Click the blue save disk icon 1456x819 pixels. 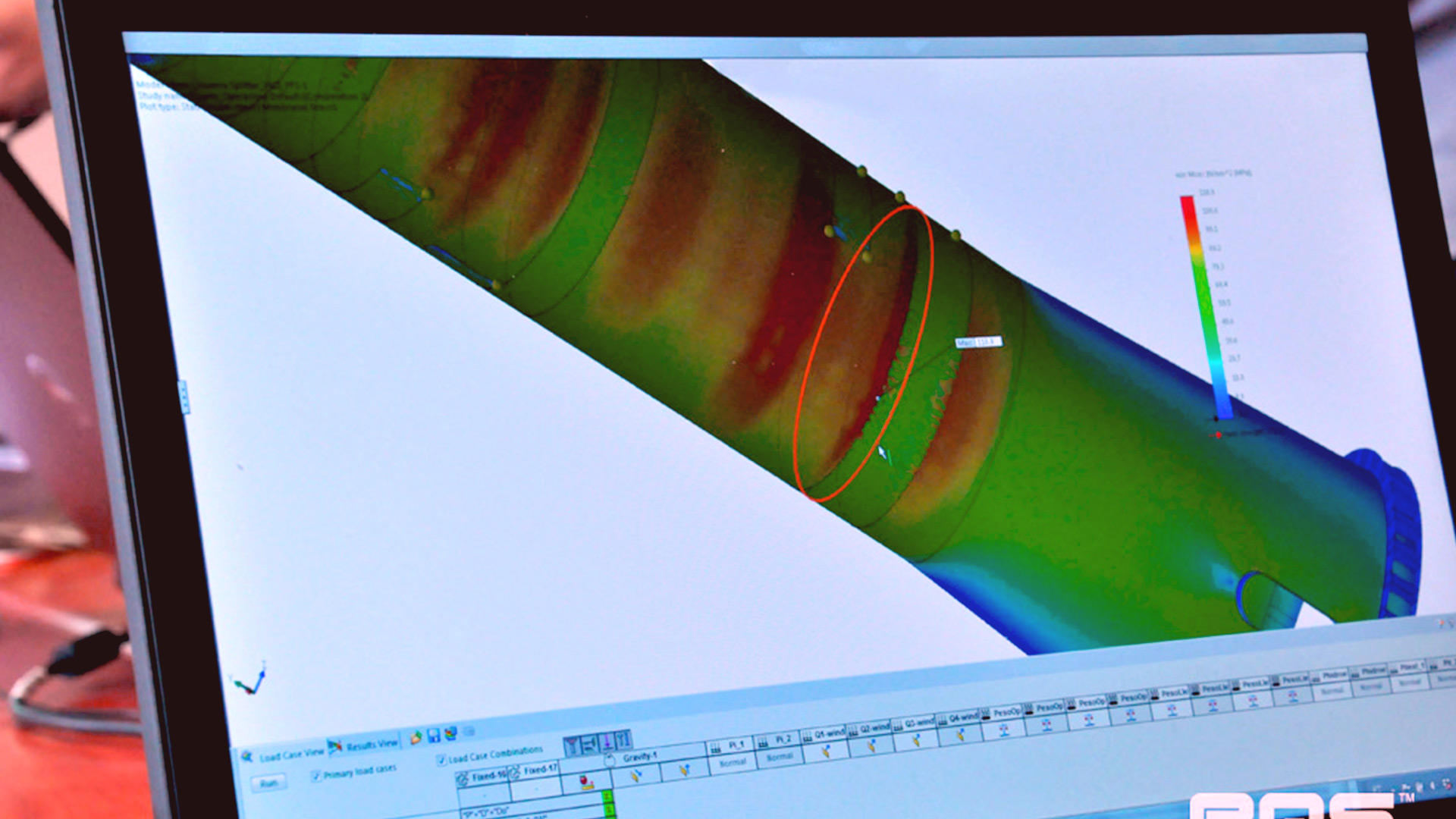click(x=434, y=736)
